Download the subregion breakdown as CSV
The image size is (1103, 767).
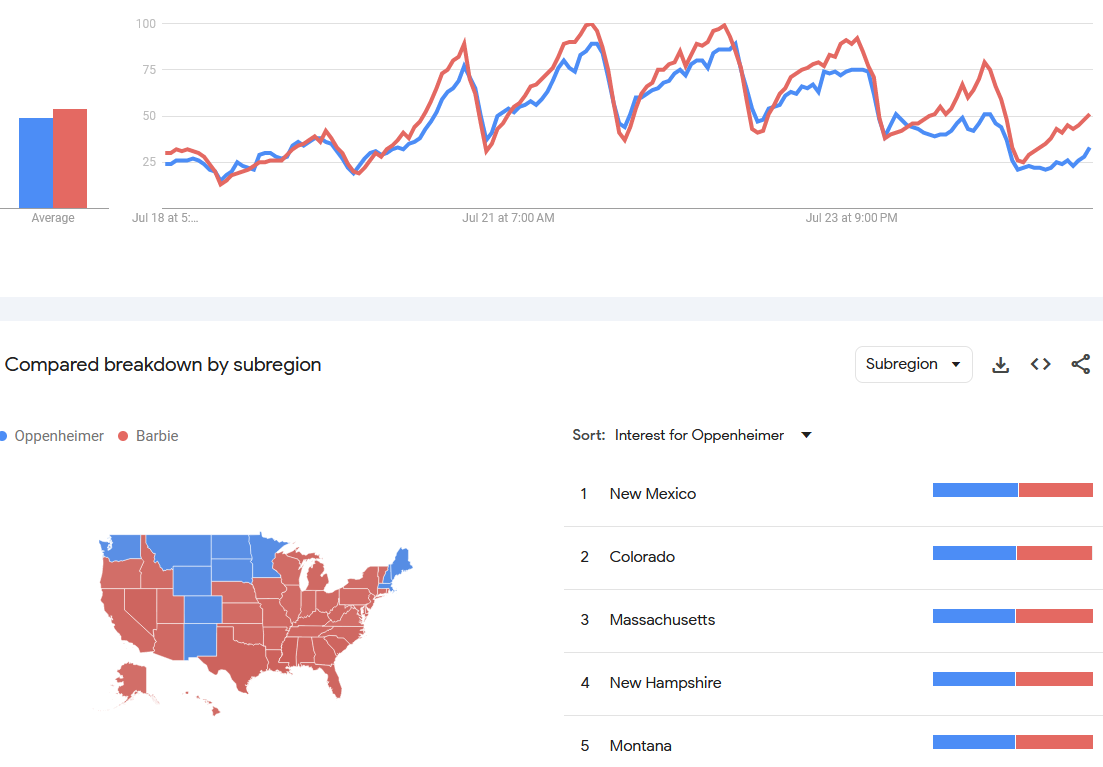coord(1000,365)
